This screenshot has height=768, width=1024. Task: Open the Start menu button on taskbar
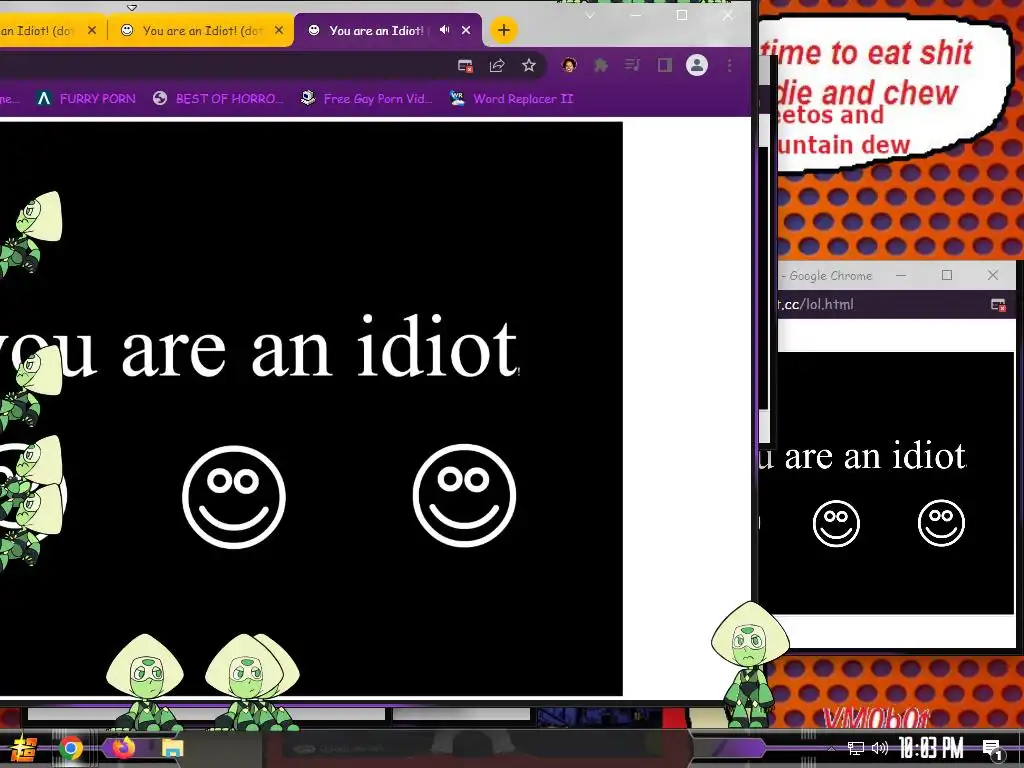pyautogui.click(x=24, y=748)
